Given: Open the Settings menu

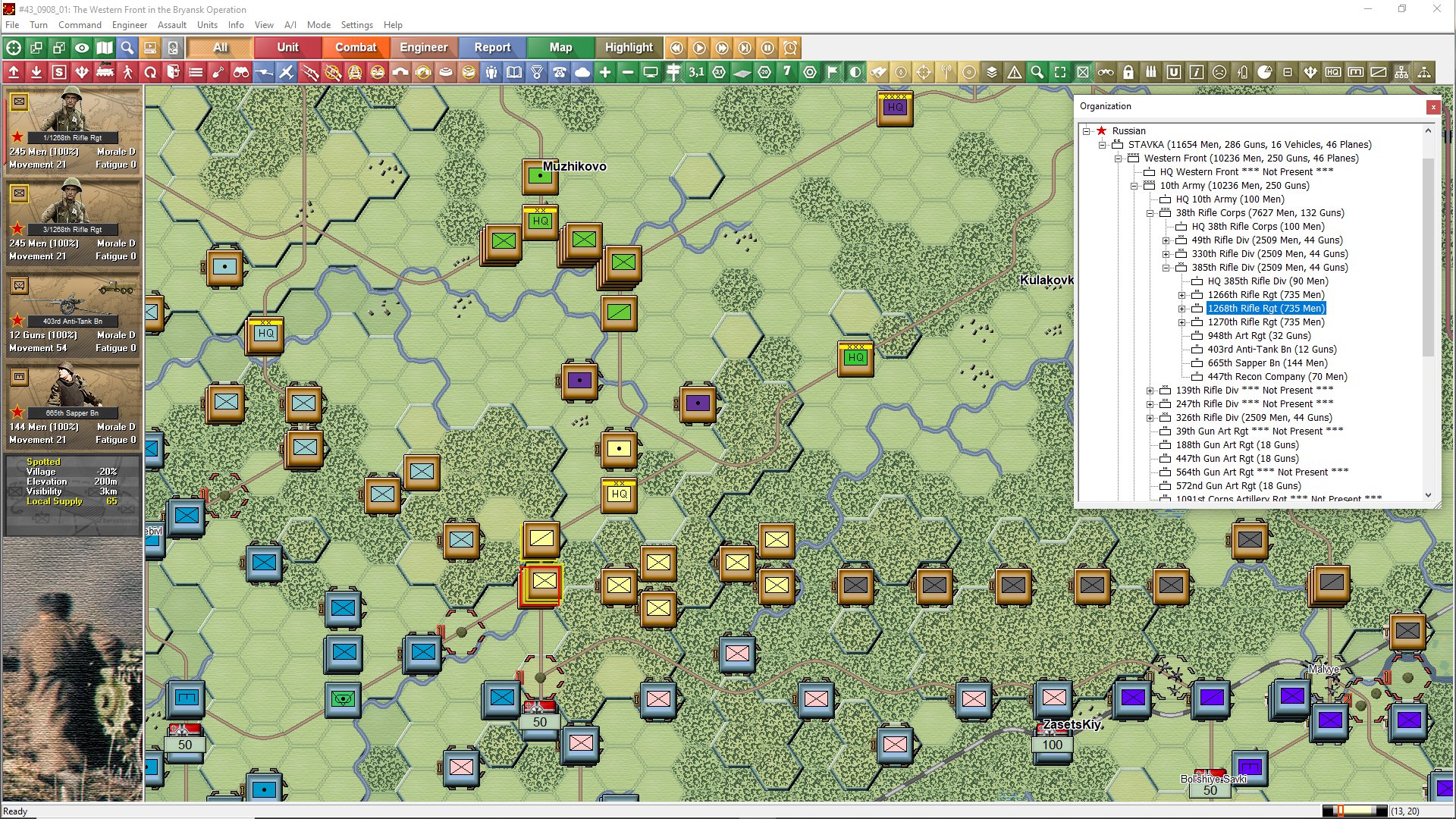Looking at the screenshot, I should point(356,25).
